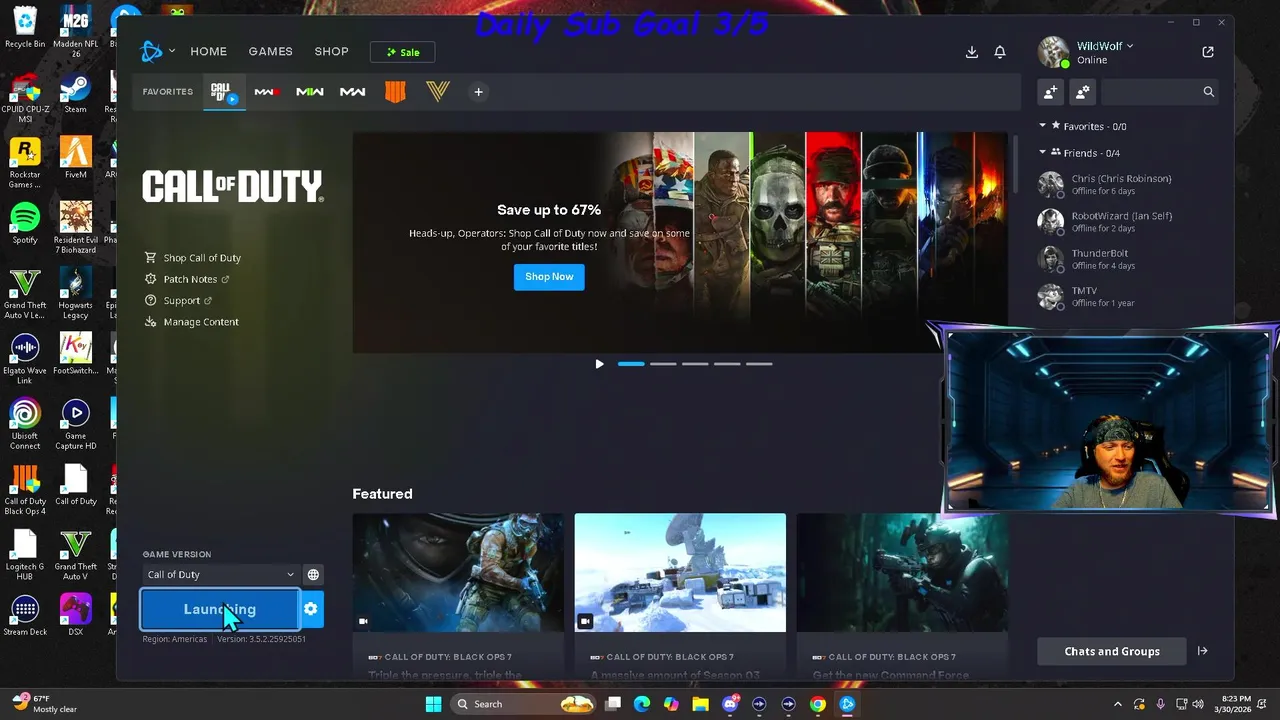Viewport: 1280px width, 720px height.
Task: Open the Spotify desktop shortcut
Action: pyautogui.click(x=25, y=224)
